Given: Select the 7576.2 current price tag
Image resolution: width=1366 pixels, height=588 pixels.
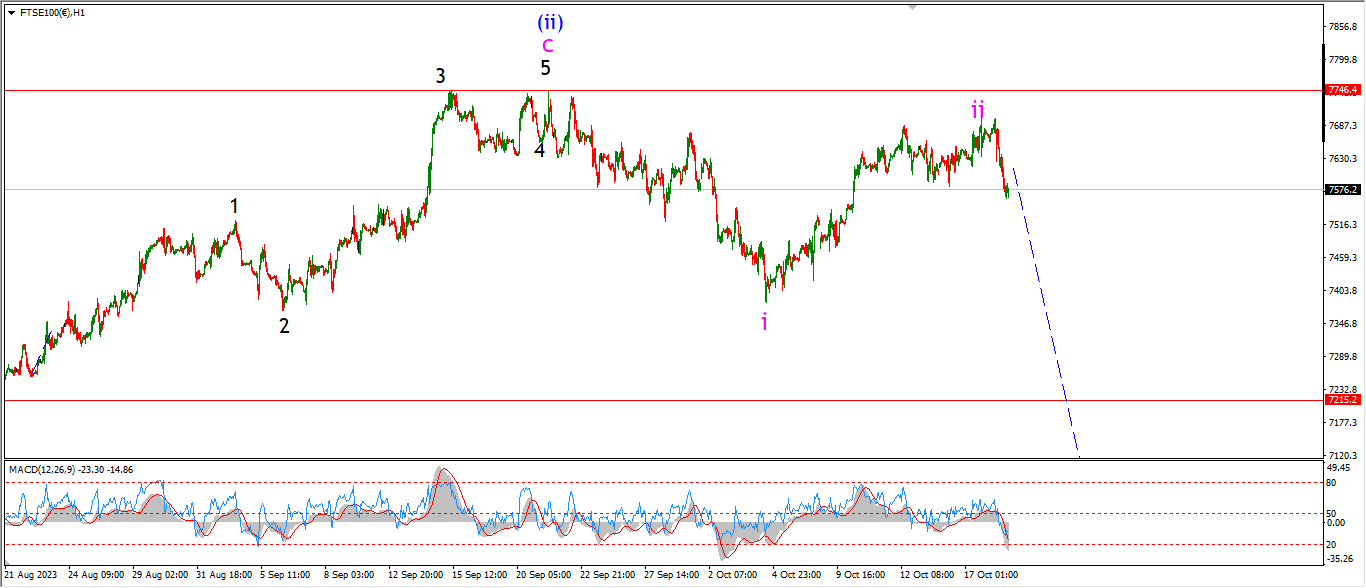Looking at the screenshot, I should click(x=1341, y=189).
